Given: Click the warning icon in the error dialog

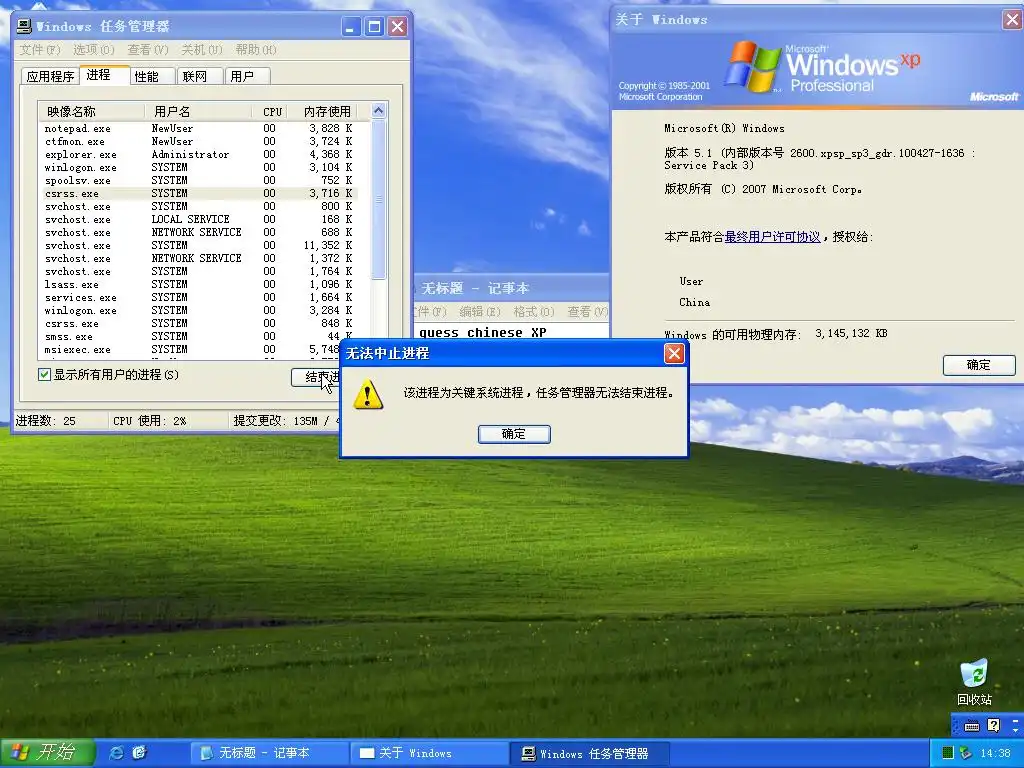Looking at the screenshot, I should [368, 394].
